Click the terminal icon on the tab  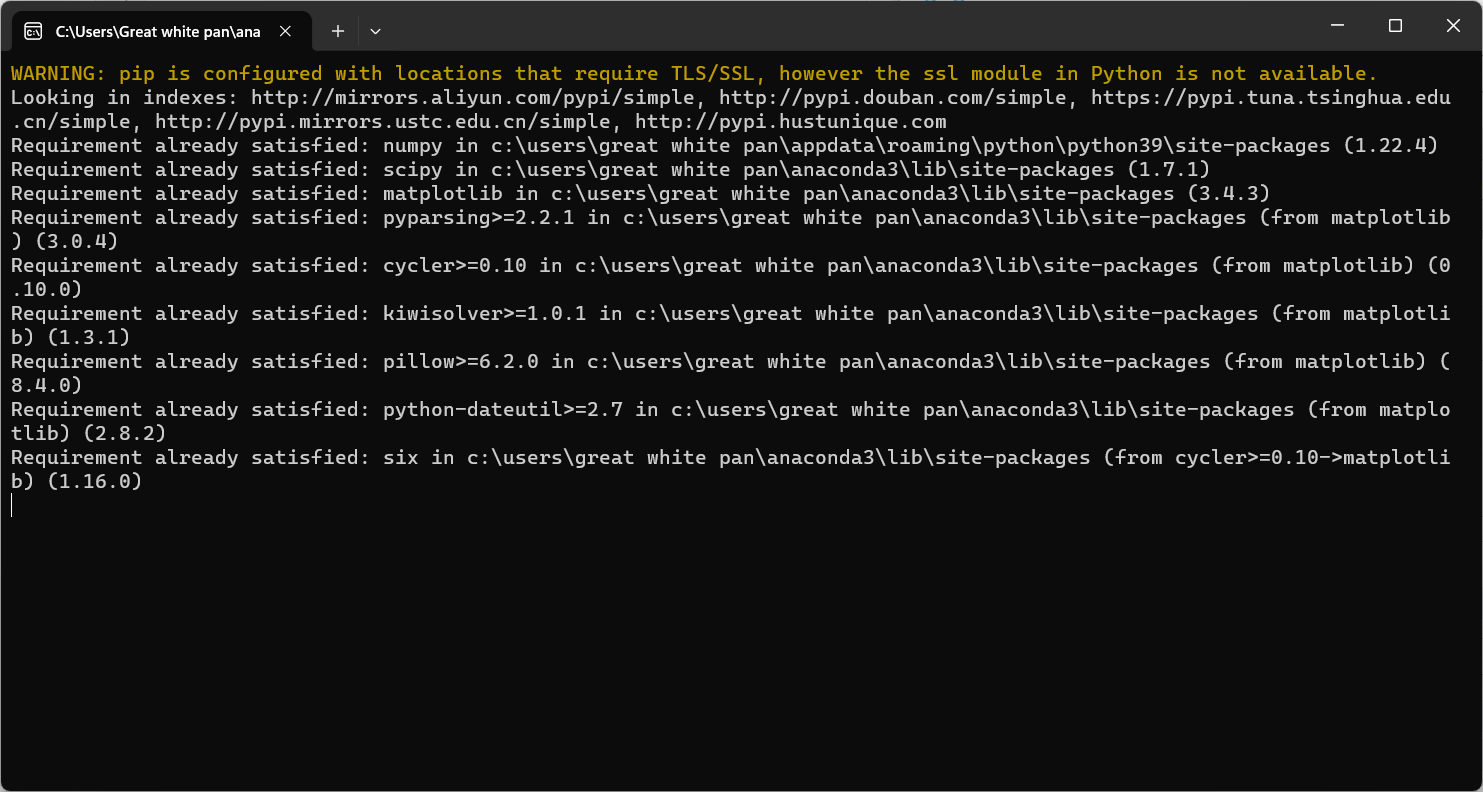tap(33, 31)
